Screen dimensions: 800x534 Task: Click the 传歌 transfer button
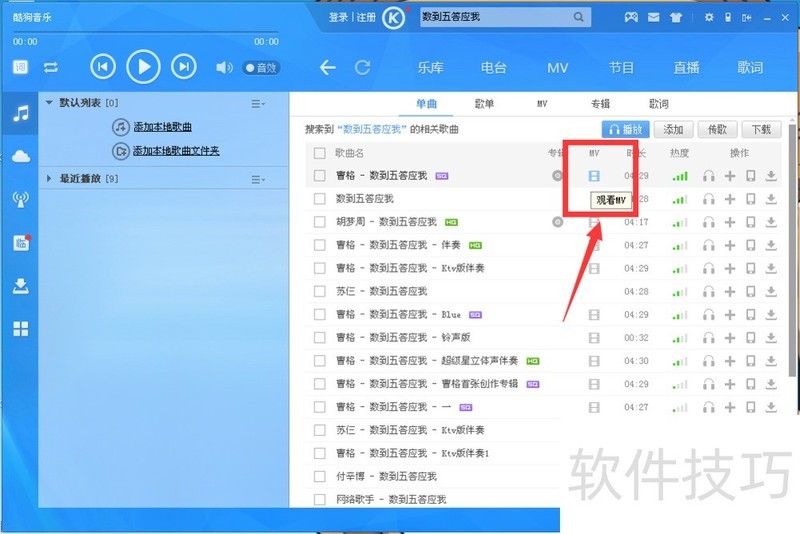pos(717,130)
